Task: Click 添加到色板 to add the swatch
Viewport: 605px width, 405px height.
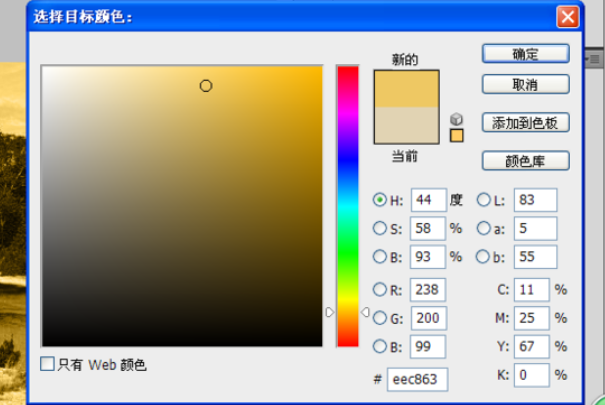Action: 526,123
